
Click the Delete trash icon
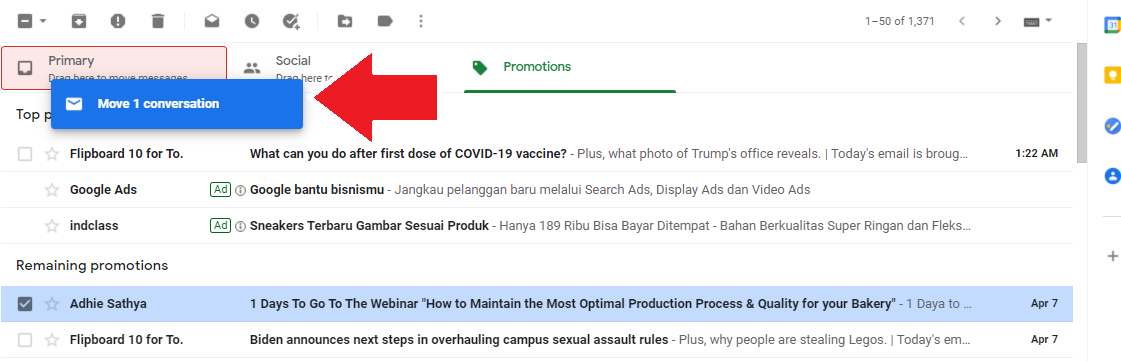[x=158, y=21]
